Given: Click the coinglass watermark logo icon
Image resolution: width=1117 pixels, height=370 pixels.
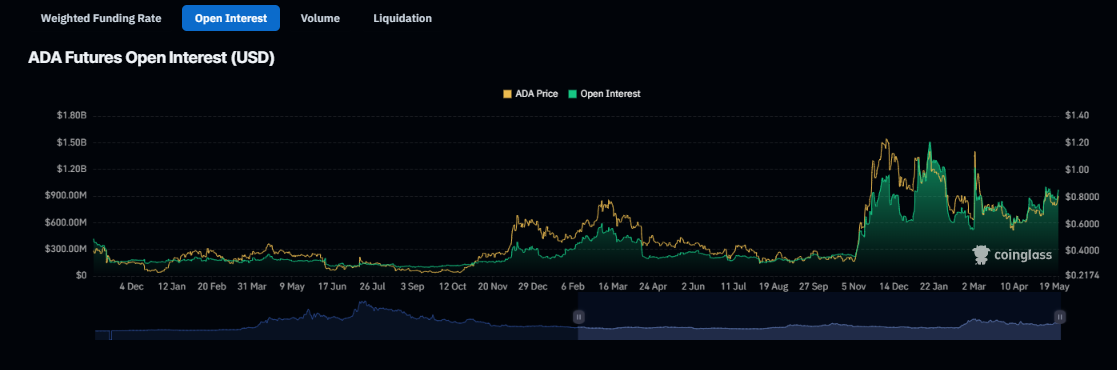Looking at the screenshot, I should [981, 255].
